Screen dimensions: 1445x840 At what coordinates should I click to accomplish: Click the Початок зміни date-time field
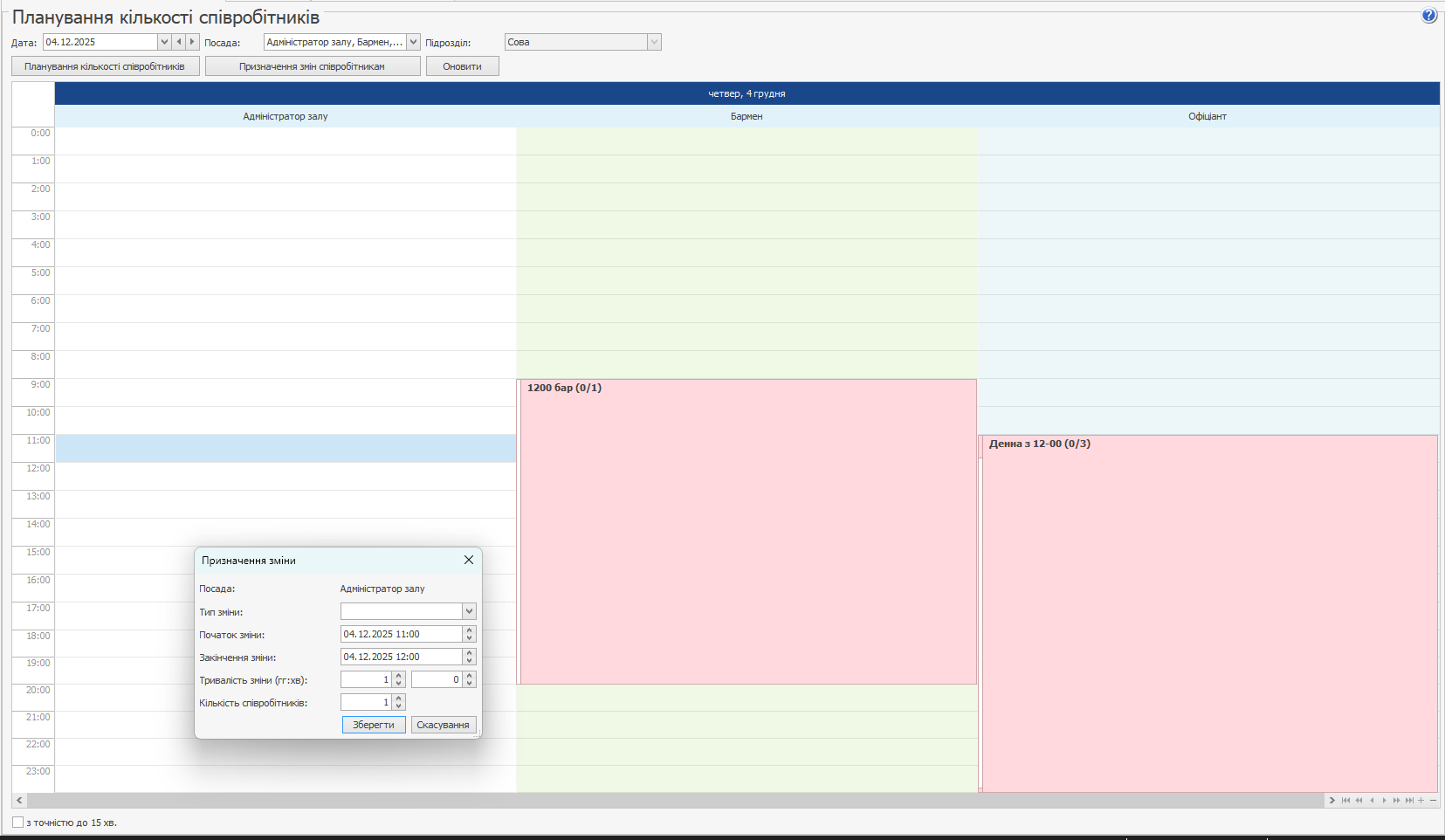401,634
